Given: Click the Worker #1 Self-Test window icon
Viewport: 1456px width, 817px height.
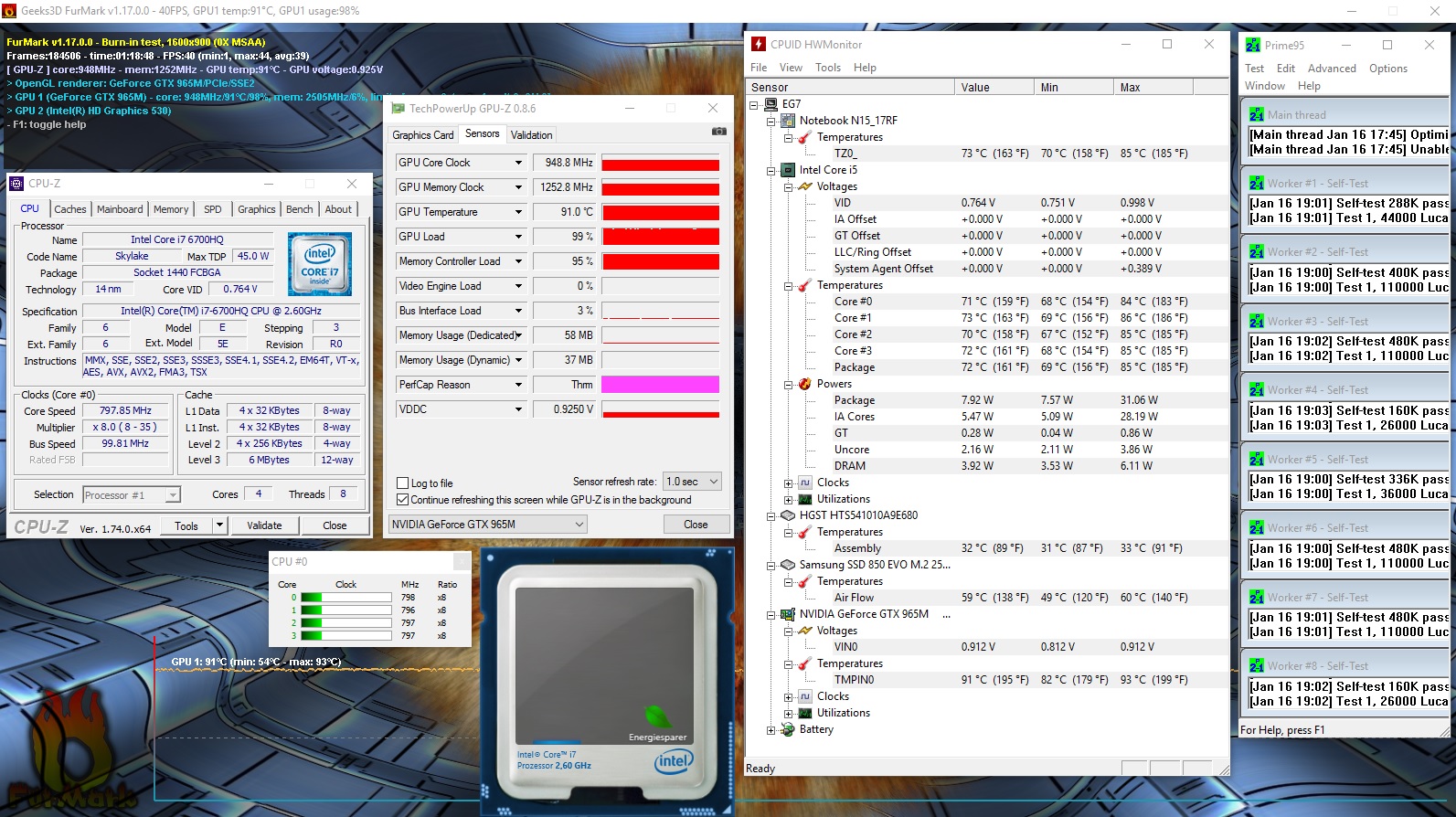Looking at the screenshot, I should point(1257,183).
